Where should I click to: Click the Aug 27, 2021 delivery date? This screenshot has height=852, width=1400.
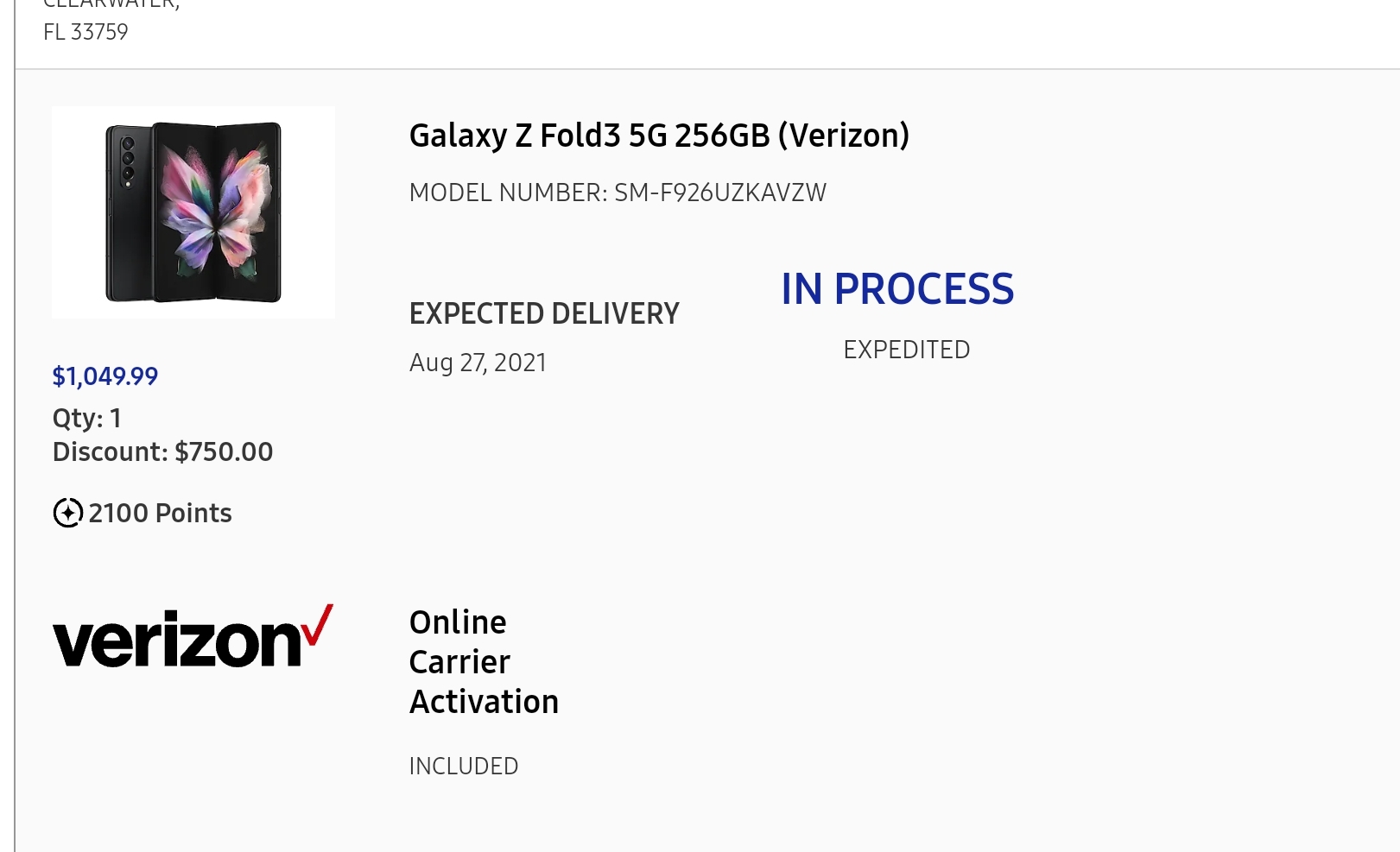pos(478,363)
